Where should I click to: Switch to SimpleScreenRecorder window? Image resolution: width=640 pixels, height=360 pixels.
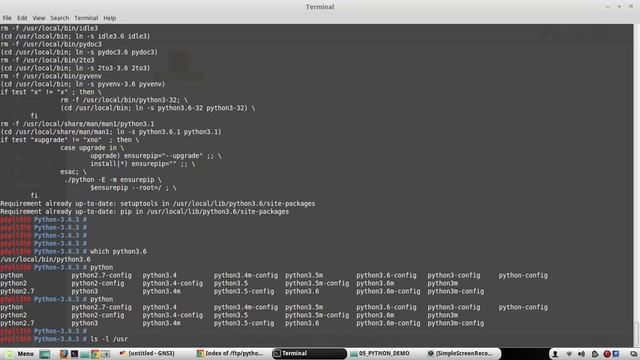click(462, 353)
